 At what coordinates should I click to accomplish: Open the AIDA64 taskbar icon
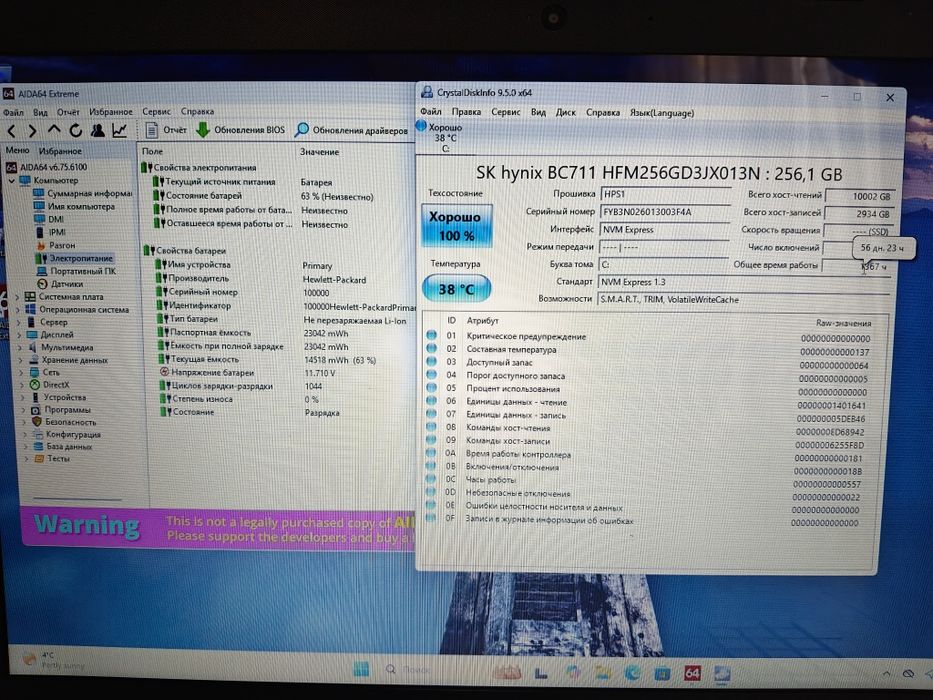692,673
